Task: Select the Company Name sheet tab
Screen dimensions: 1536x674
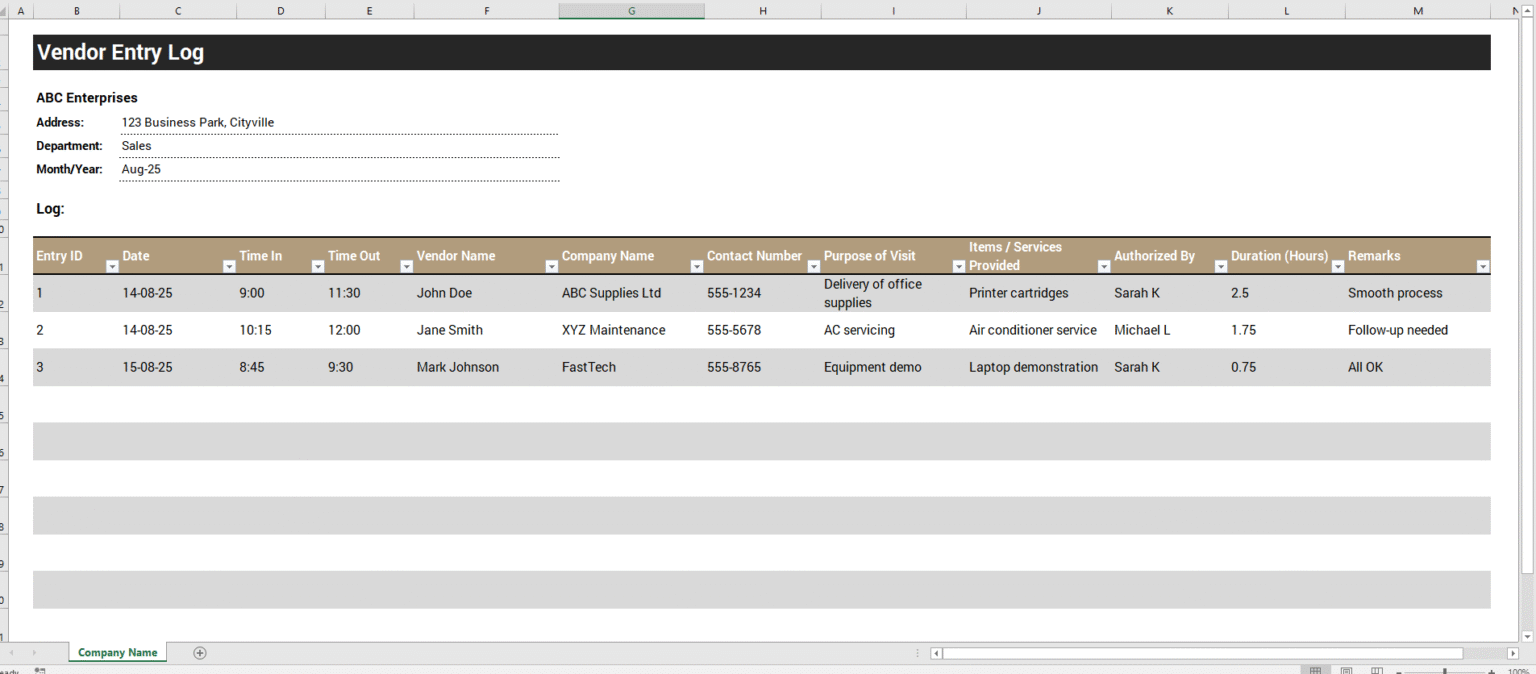Action: (x=117, y=652)
